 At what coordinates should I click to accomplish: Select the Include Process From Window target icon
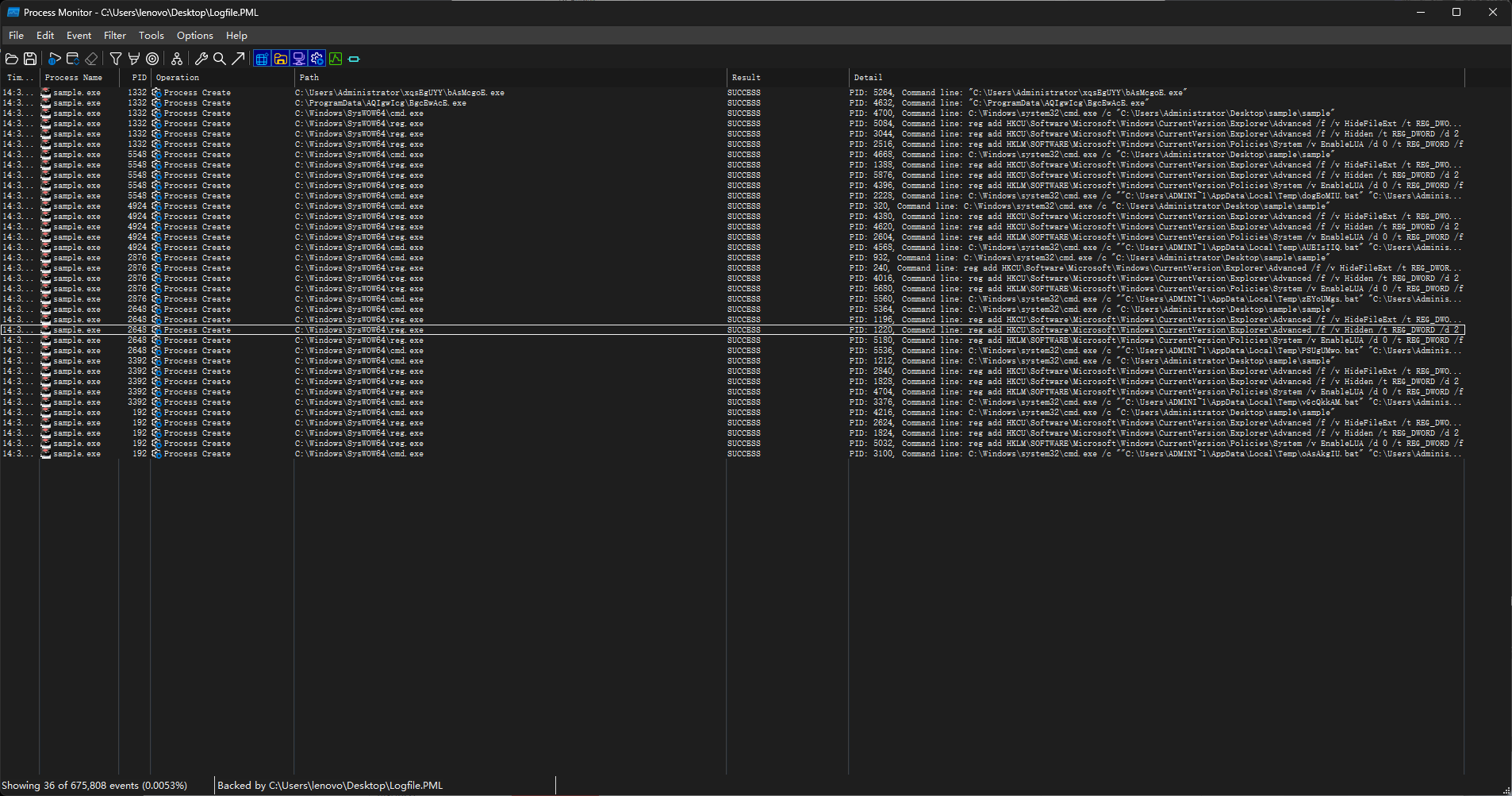pos(152,59)
